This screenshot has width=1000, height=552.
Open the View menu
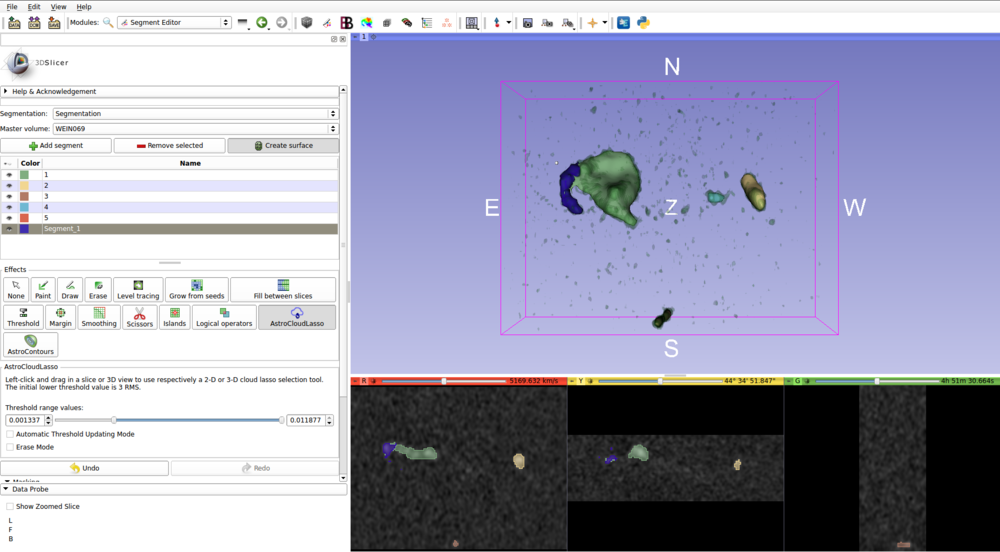[x=59, y=7]
